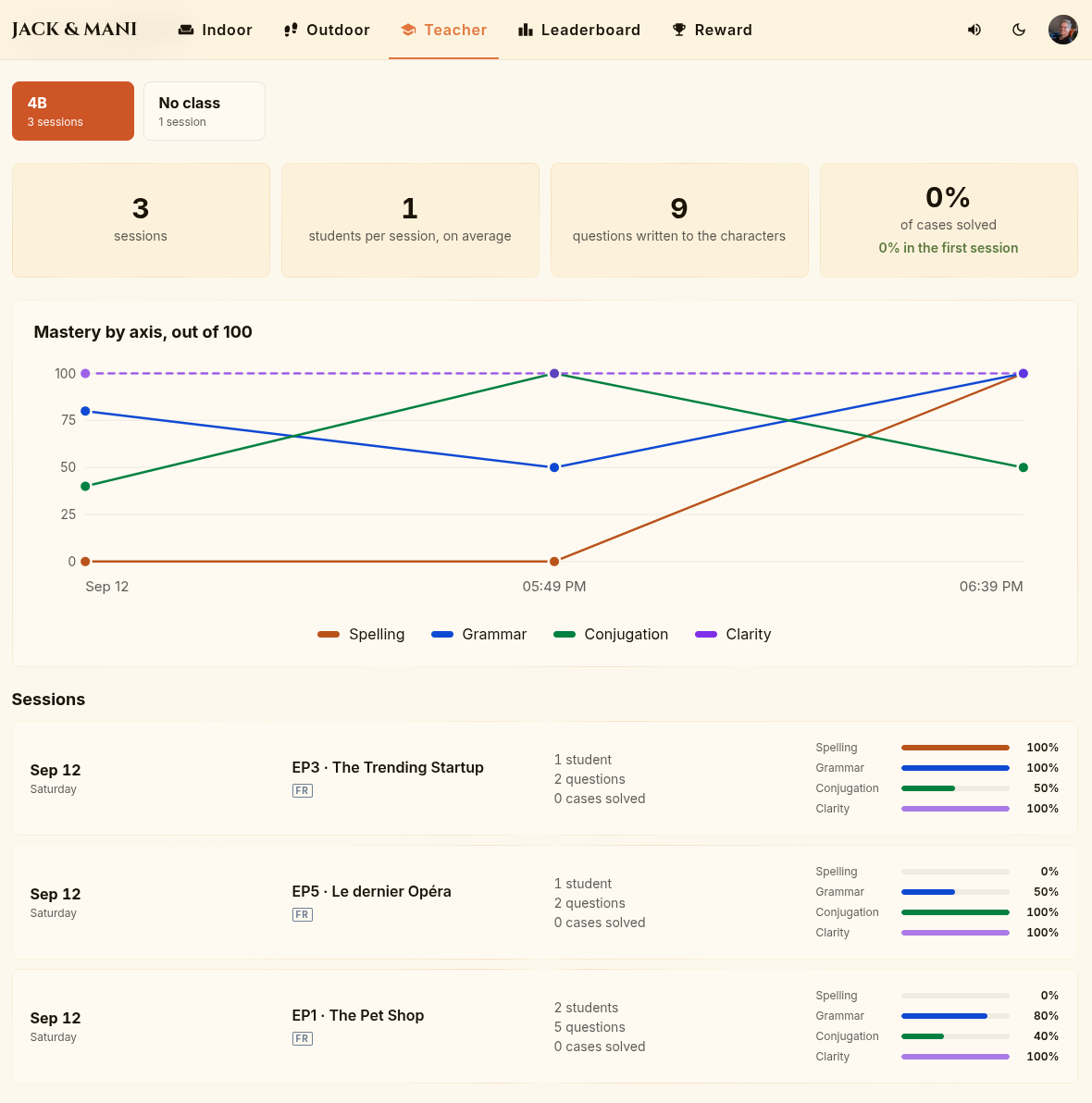Click the EP1 Grammar 80% progress bar
Image resolution: width=1092 pixels, height=1103 pixels.
[x=955, y=1016]
